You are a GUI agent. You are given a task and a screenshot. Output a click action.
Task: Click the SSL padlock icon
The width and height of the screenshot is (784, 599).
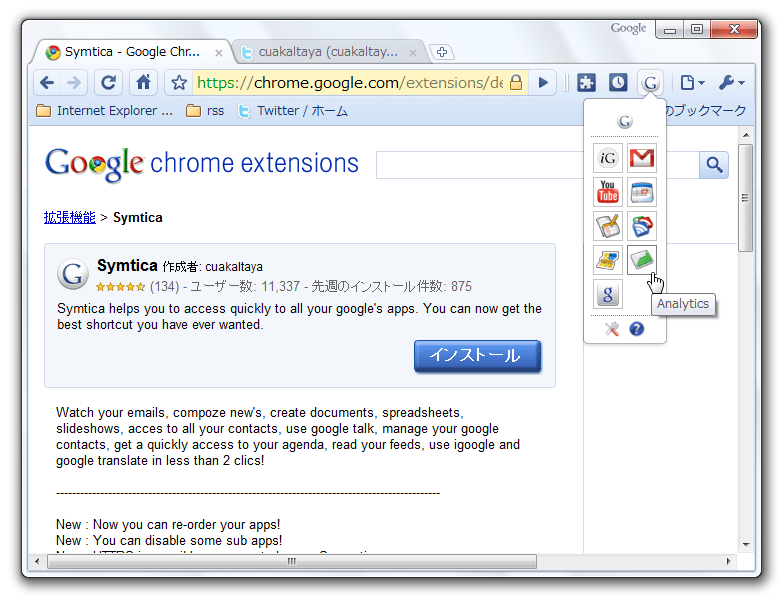pos(516,82)
